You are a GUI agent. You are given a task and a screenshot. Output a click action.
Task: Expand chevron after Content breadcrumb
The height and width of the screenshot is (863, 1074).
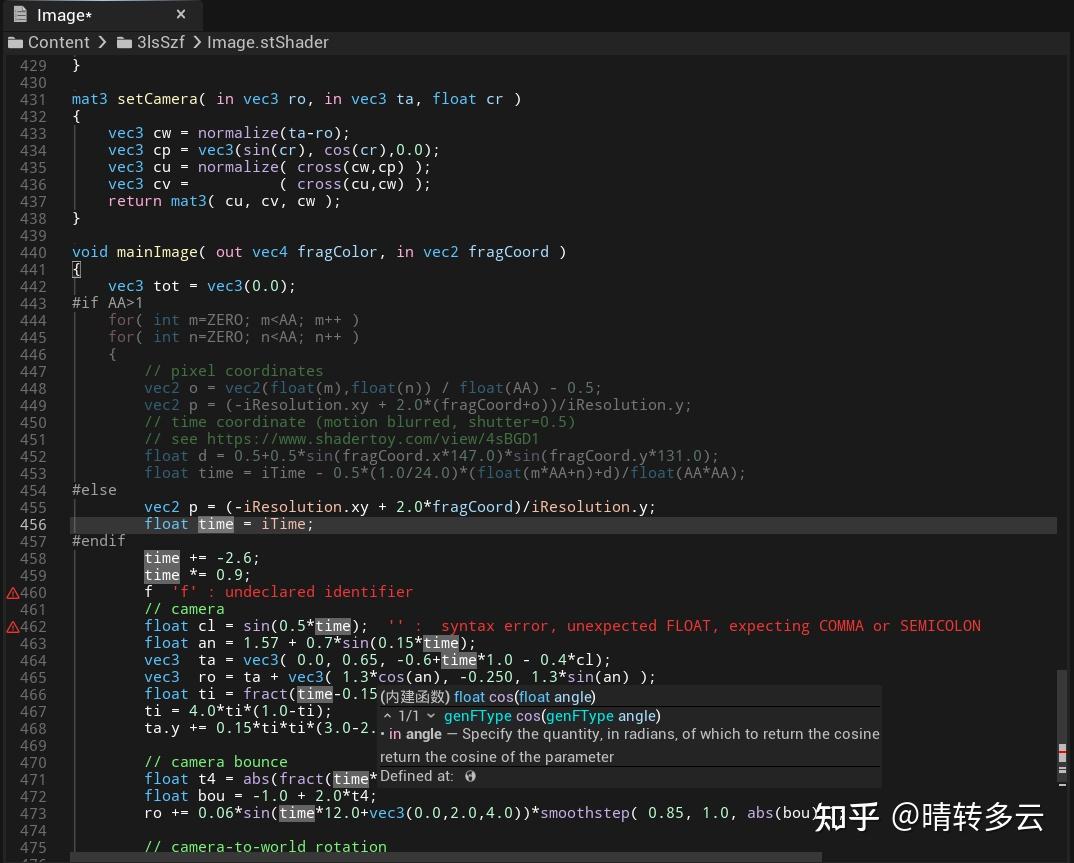pos(102,42)
